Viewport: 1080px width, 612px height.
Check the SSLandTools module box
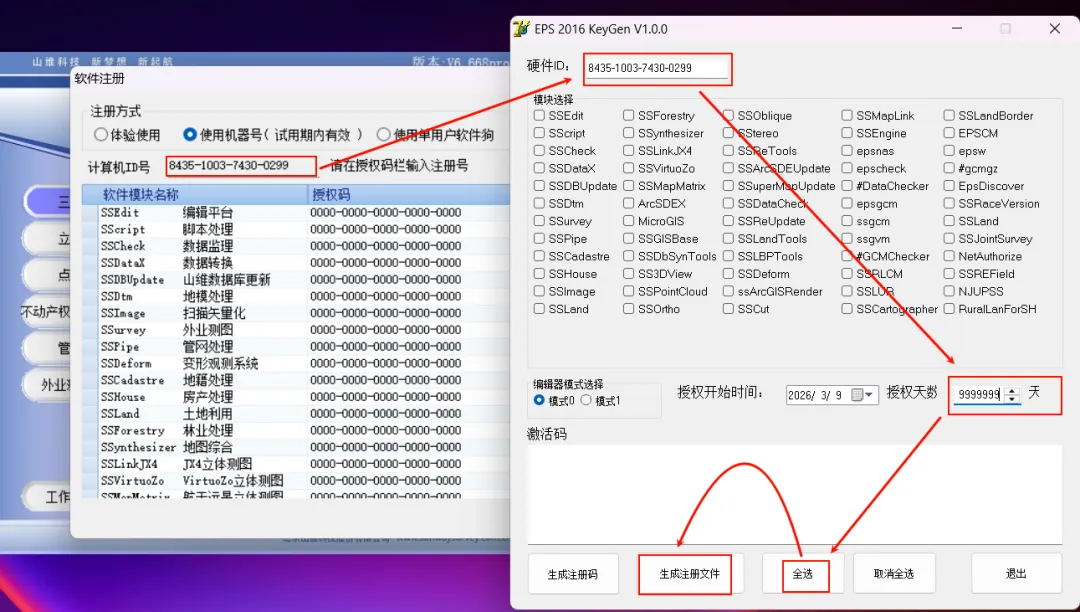tap(728, 239)
